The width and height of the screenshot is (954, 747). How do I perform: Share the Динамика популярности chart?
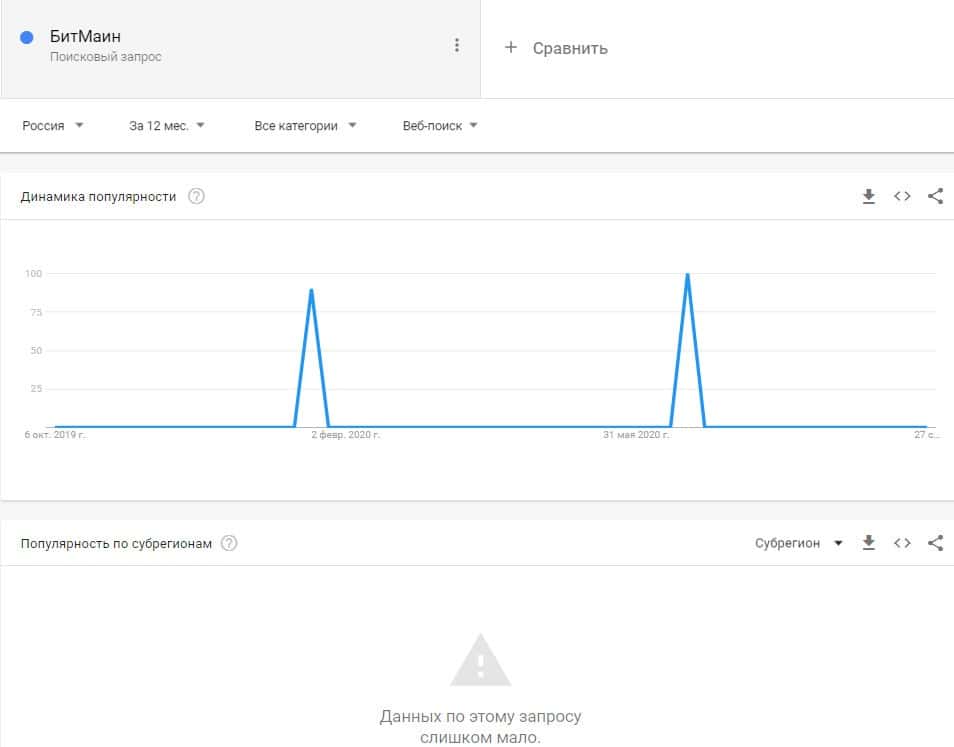(935, 196)
